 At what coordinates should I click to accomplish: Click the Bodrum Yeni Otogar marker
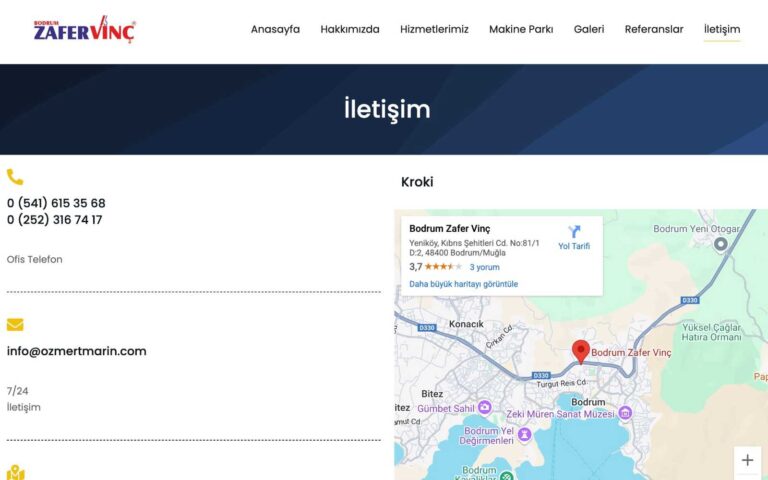[720, 244]
